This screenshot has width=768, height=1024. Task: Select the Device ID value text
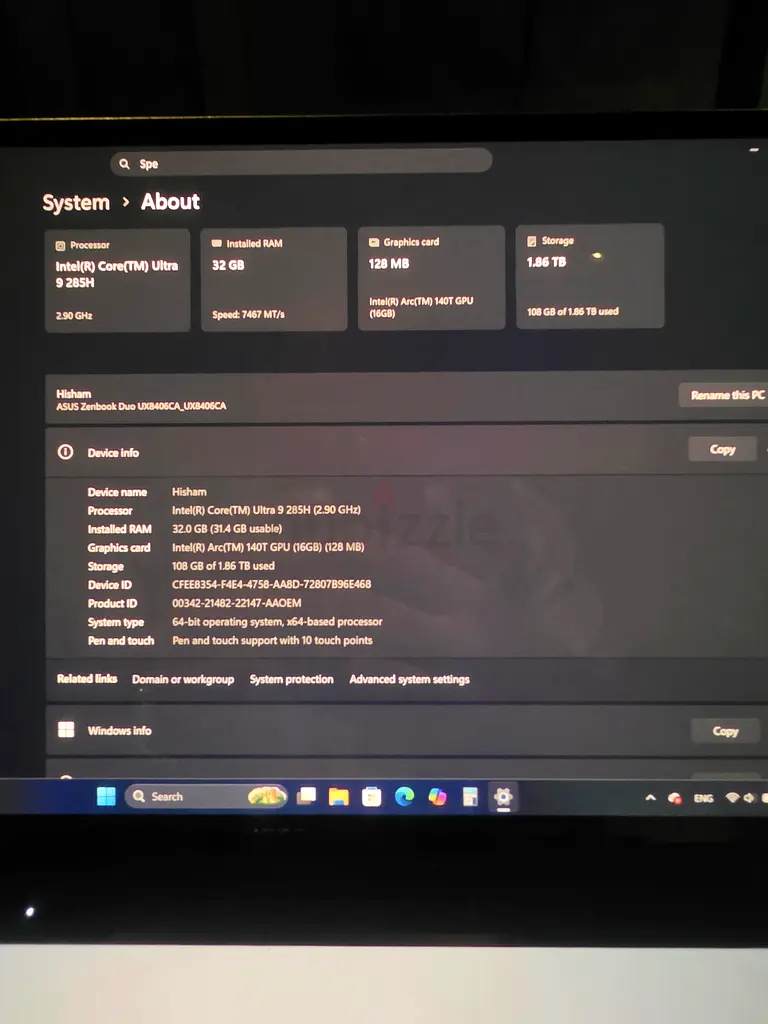tap(272, 584)
